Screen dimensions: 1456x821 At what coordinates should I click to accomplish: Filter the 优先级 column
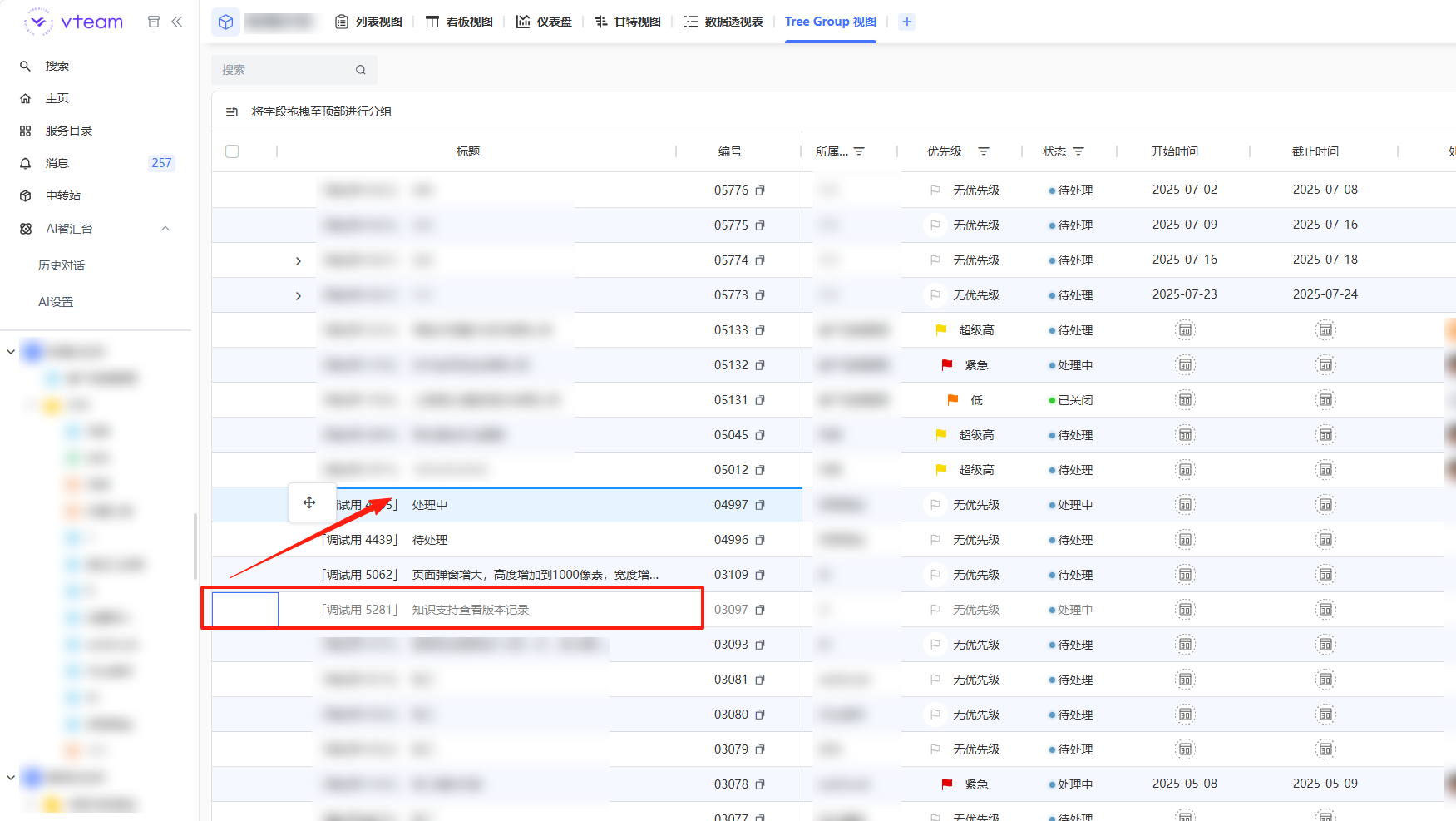[984, 151]
